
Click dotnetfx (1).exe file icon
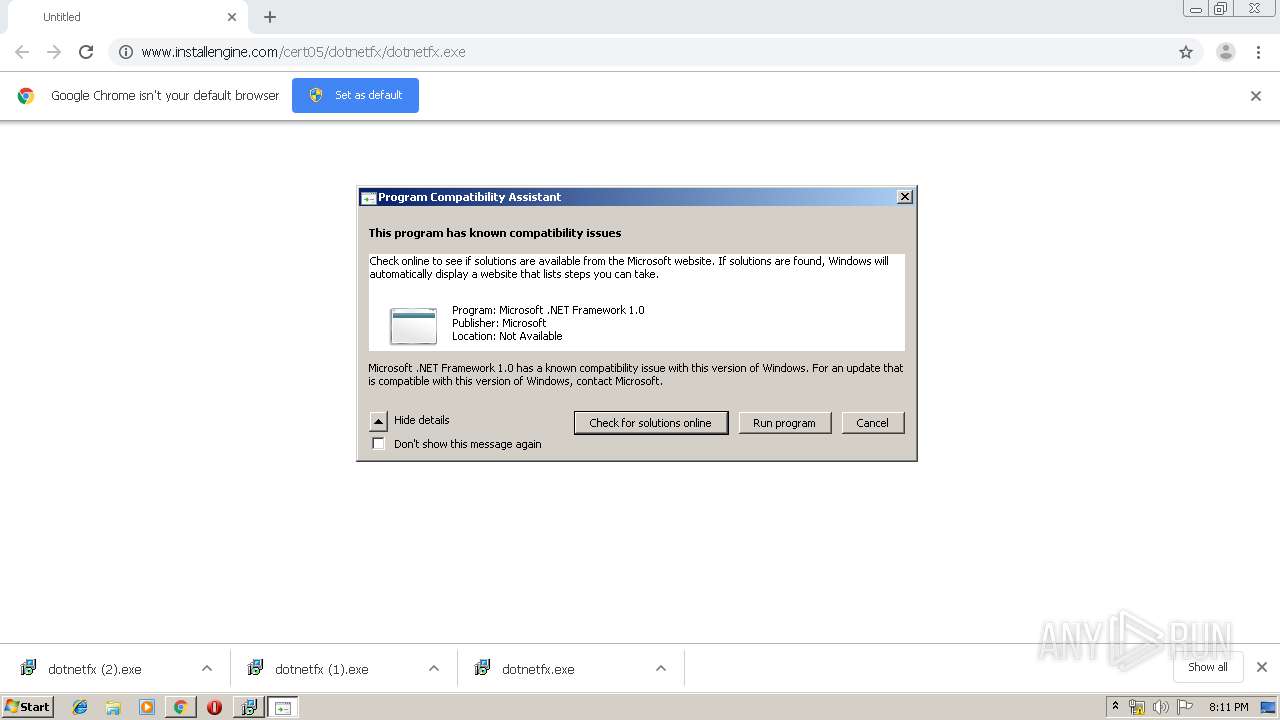tap(255, 668)
